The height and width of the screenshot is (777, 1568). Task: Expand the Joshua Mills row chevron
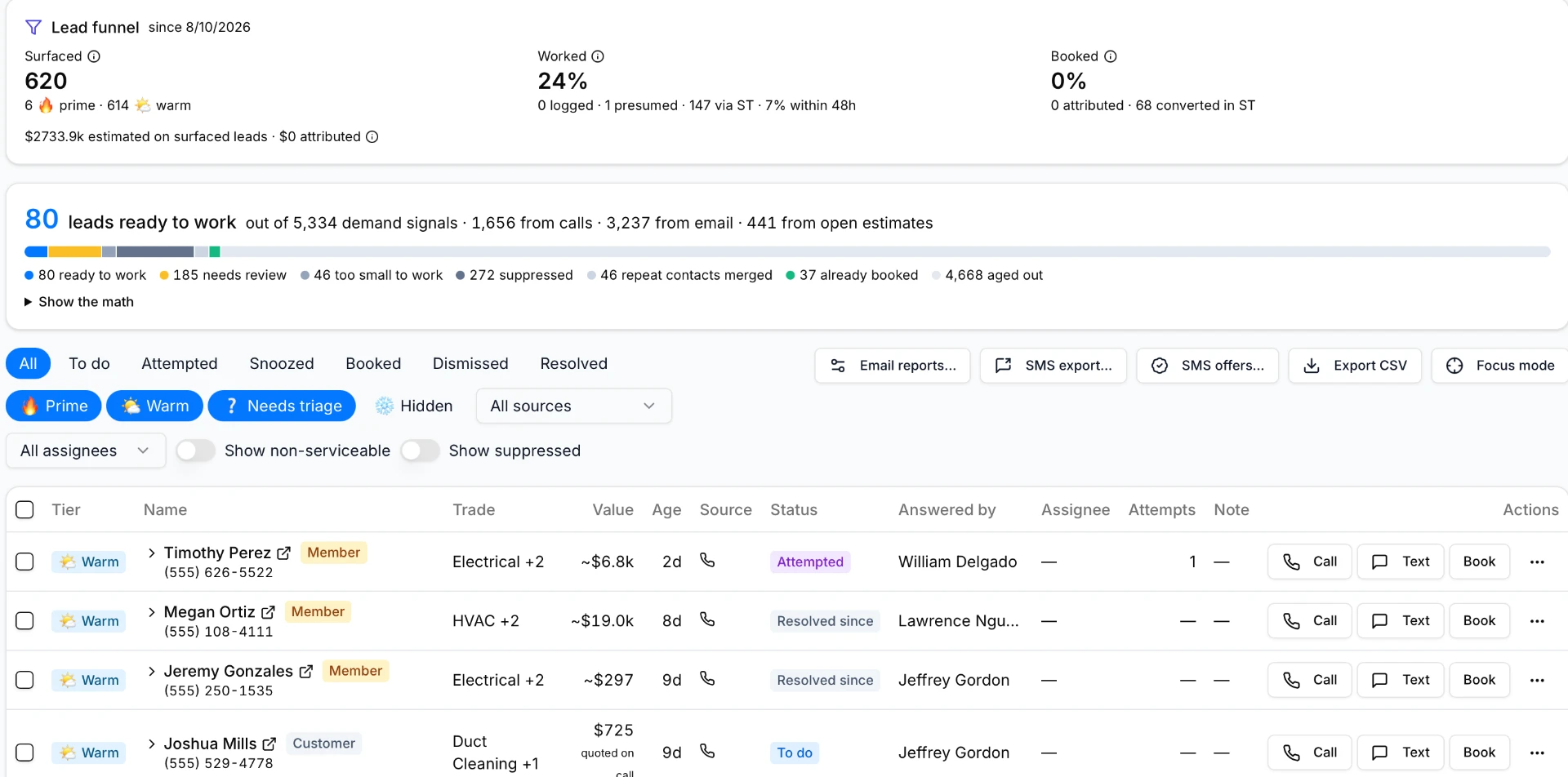click(x=152, y=744)
